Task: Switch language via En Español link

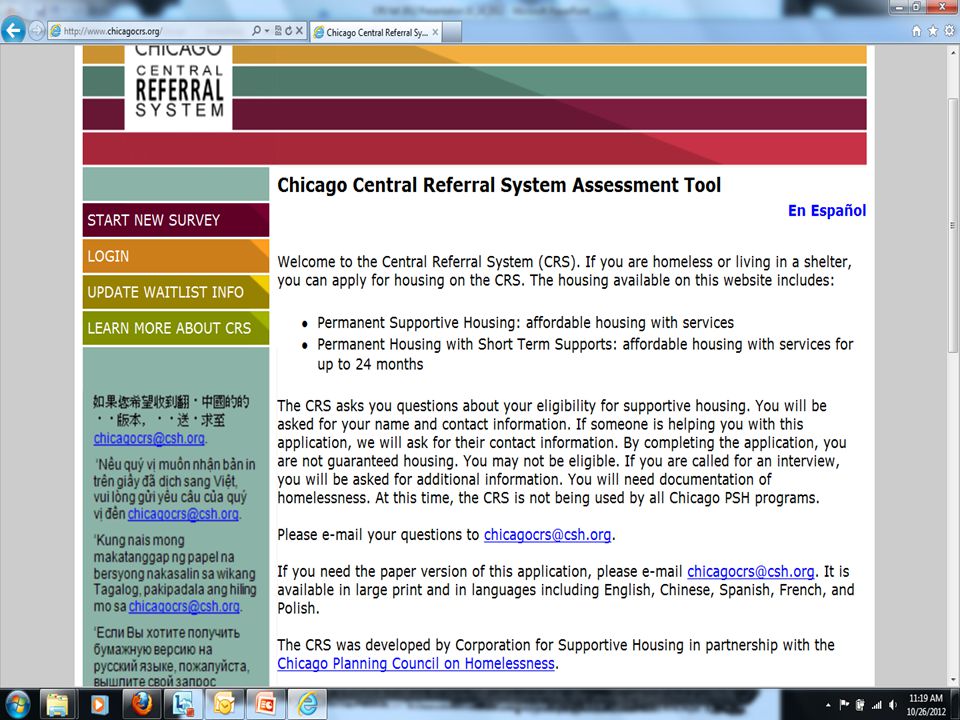Action: 827,211
